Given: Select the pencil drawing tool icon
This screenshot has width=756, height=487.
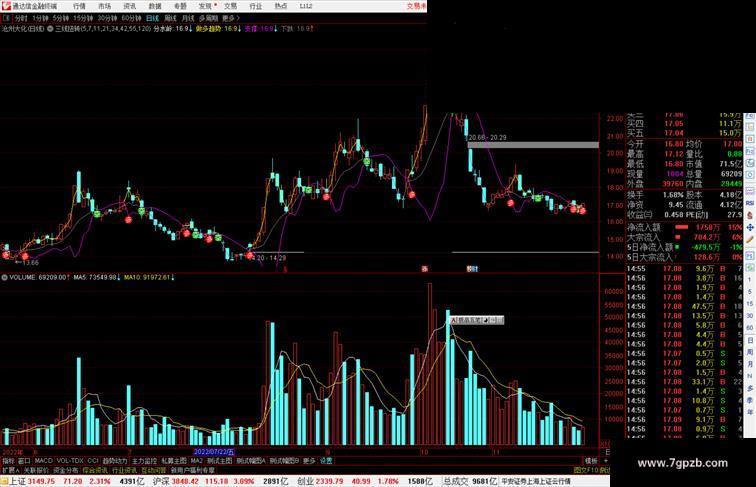Looking at the screenshot, I should point(750,239).
